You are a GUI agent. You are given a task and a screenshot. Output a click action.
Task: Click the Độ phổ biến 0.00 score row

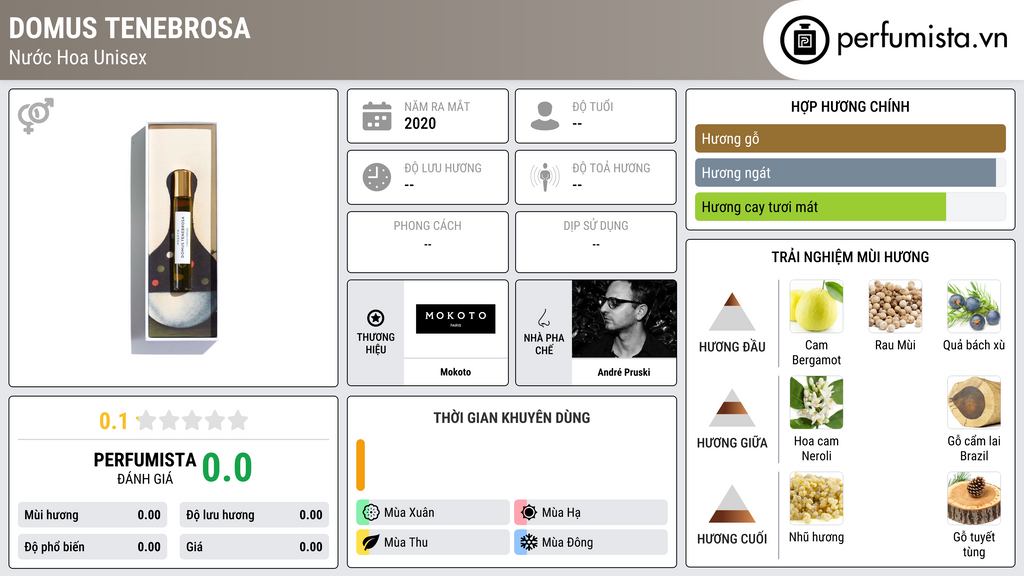(92, 547)
